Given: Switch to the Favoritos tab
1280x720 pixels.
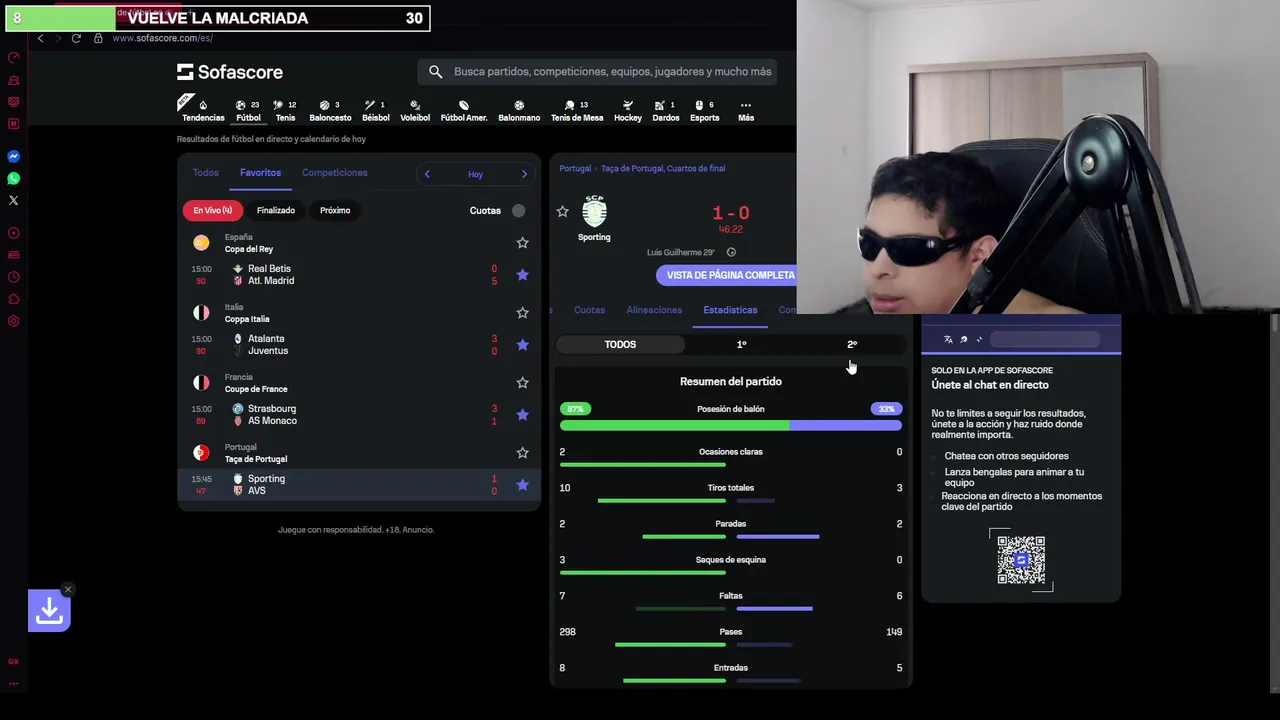Looking at the screenshot, I should [260, 172].
